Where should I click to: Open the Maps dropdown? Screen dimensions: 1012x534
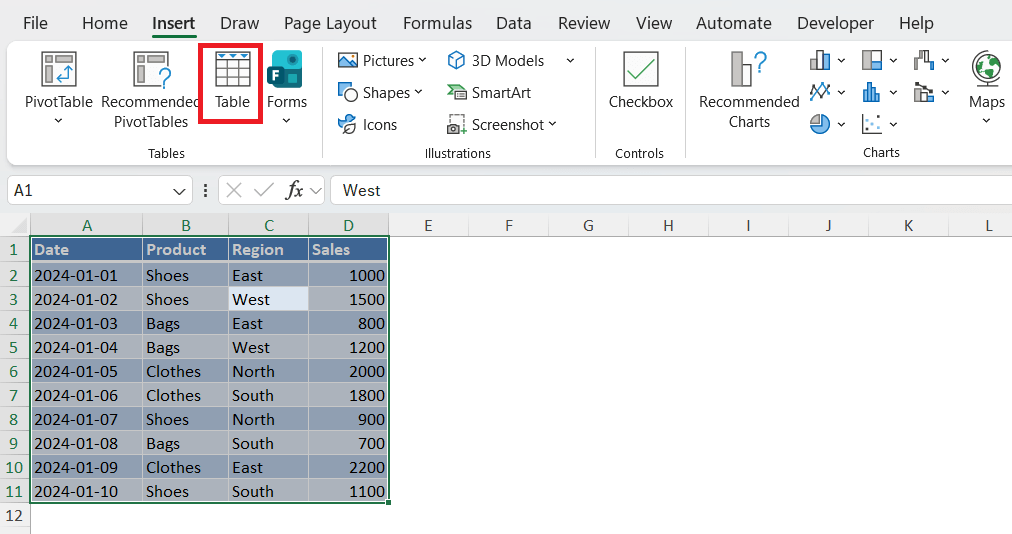[986, 120]
